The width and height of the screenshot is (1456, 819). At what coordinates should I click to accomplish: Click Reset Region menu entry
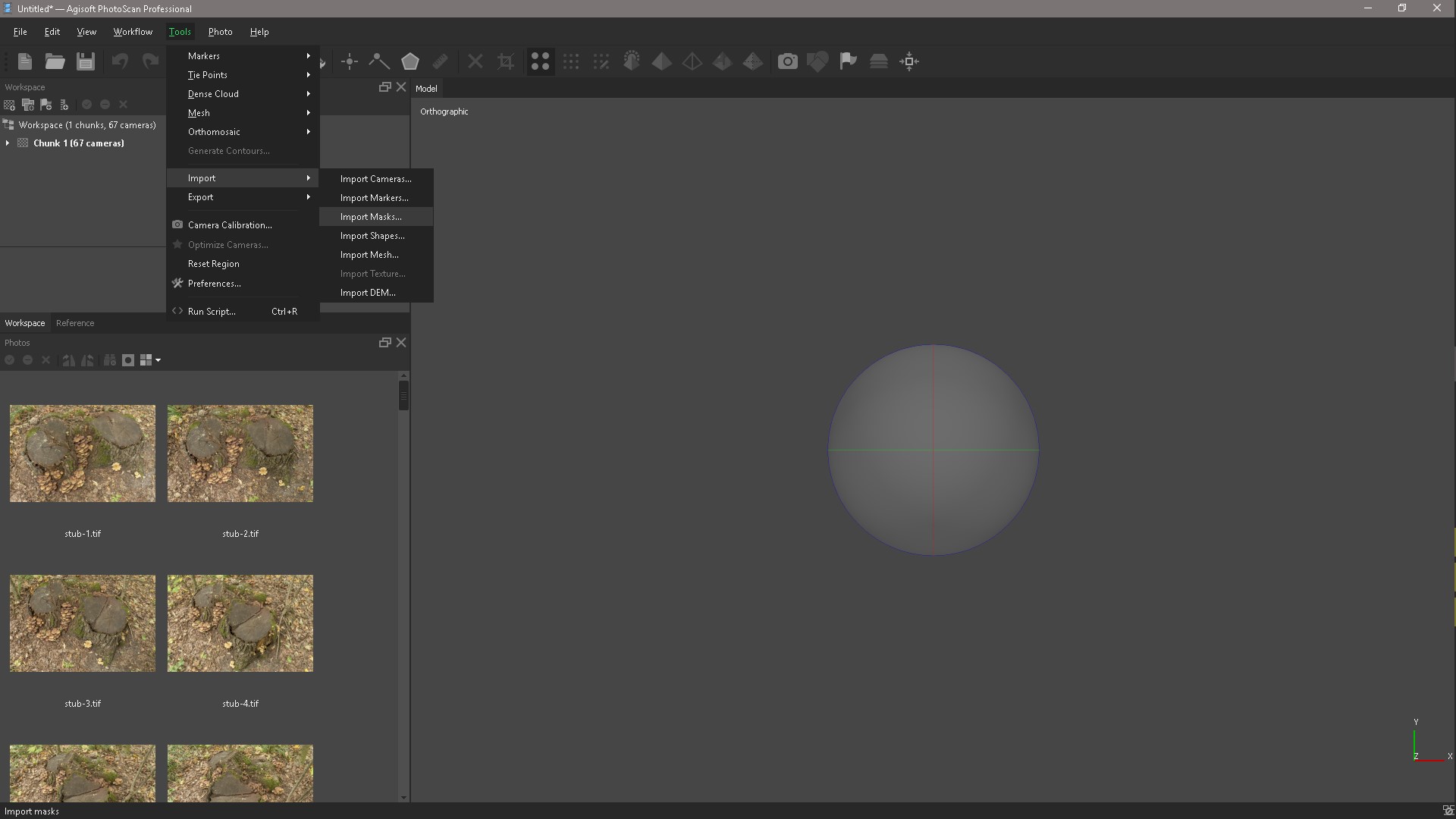214,264
